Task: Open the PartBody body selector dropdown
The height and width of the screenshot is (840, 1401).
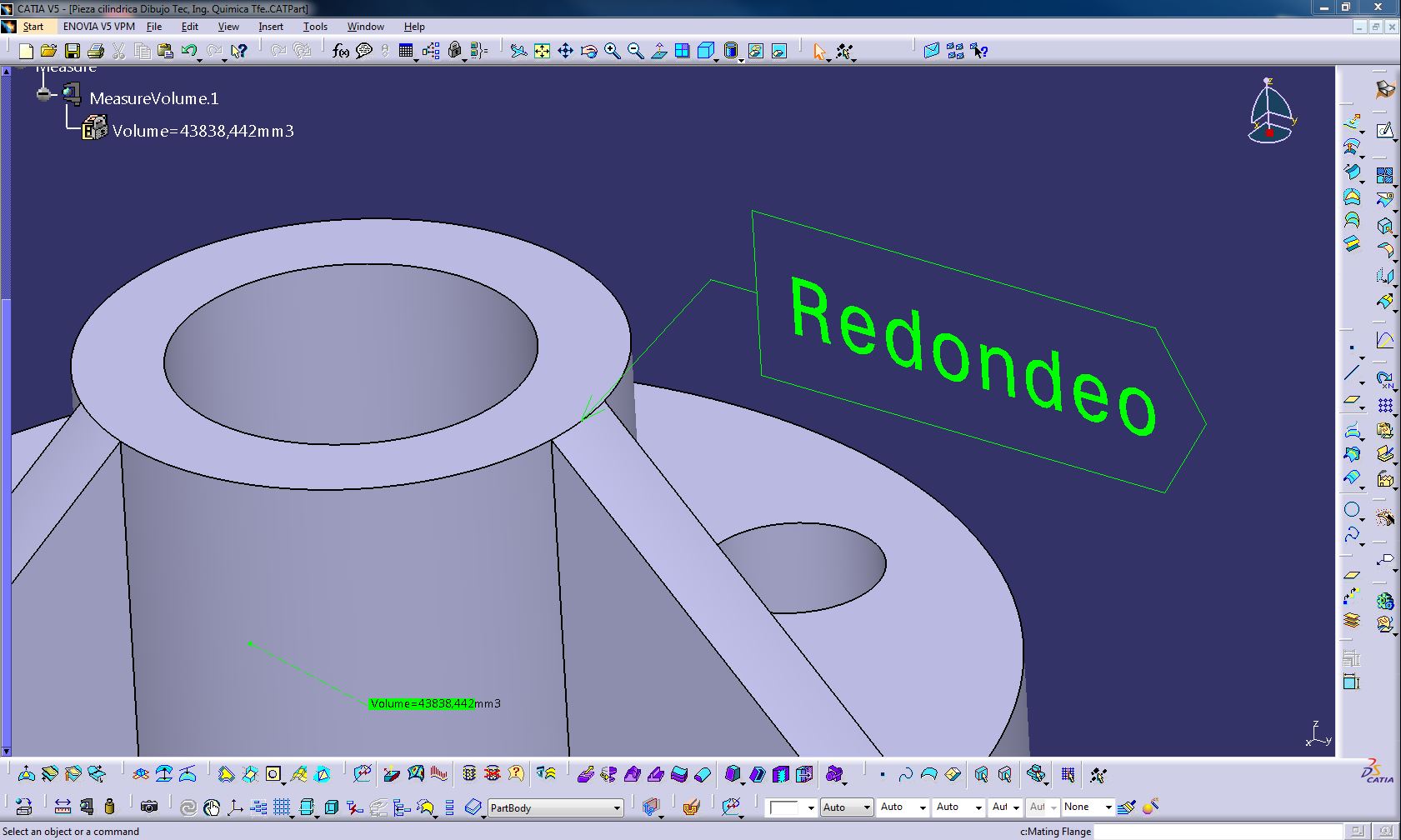Action: [x=617, y=807]
